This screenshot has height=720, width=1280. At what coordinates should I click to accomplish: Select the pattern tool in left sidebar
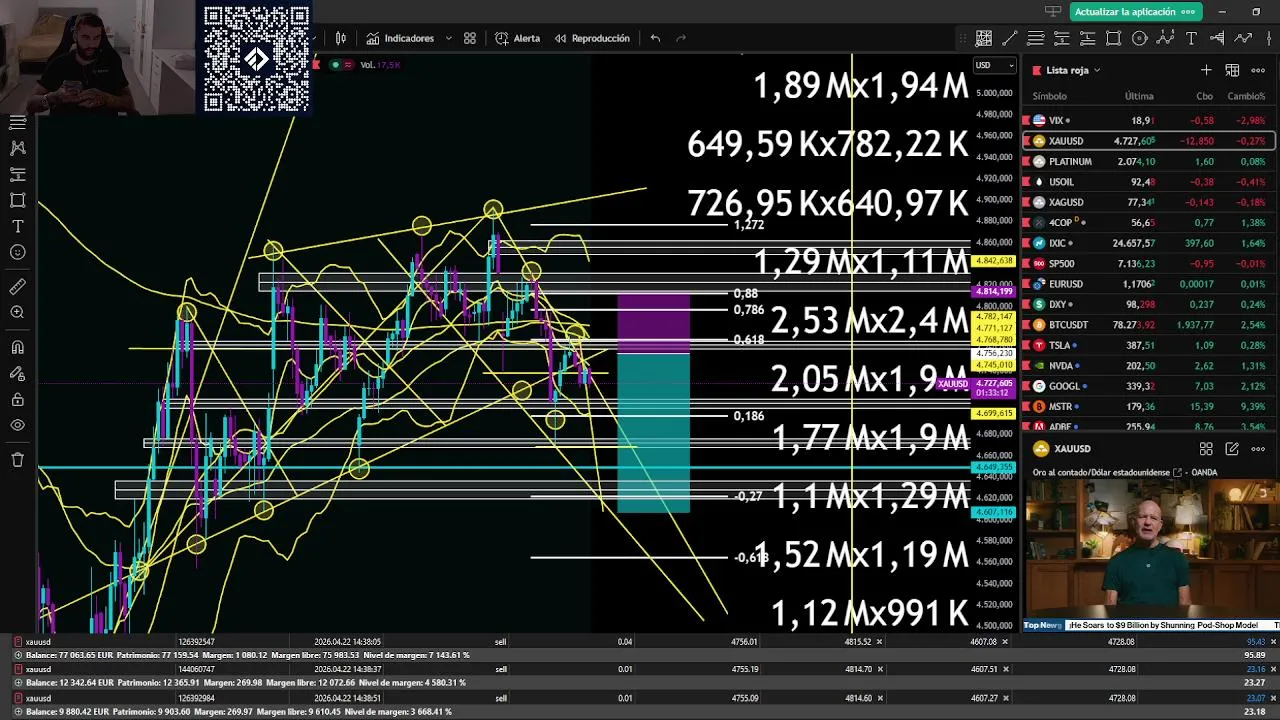17,148
